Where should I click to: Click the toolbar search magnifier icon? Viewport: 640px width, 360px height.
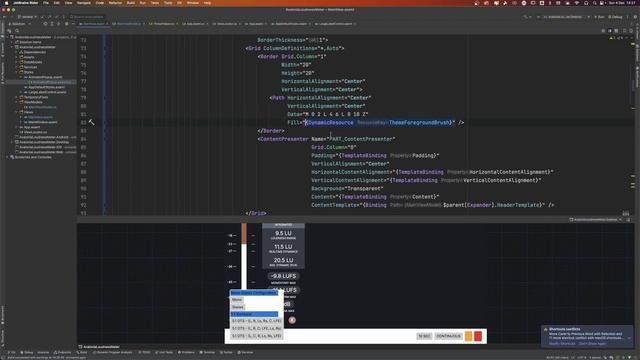(525, 17)
